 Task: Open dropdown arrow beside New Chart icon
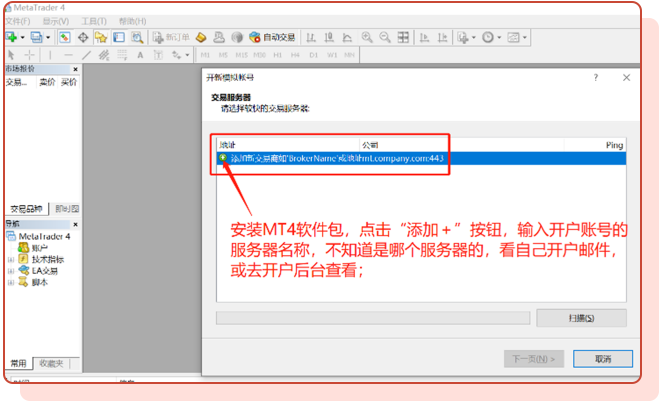pyautogui.click(x=22, y=37)
